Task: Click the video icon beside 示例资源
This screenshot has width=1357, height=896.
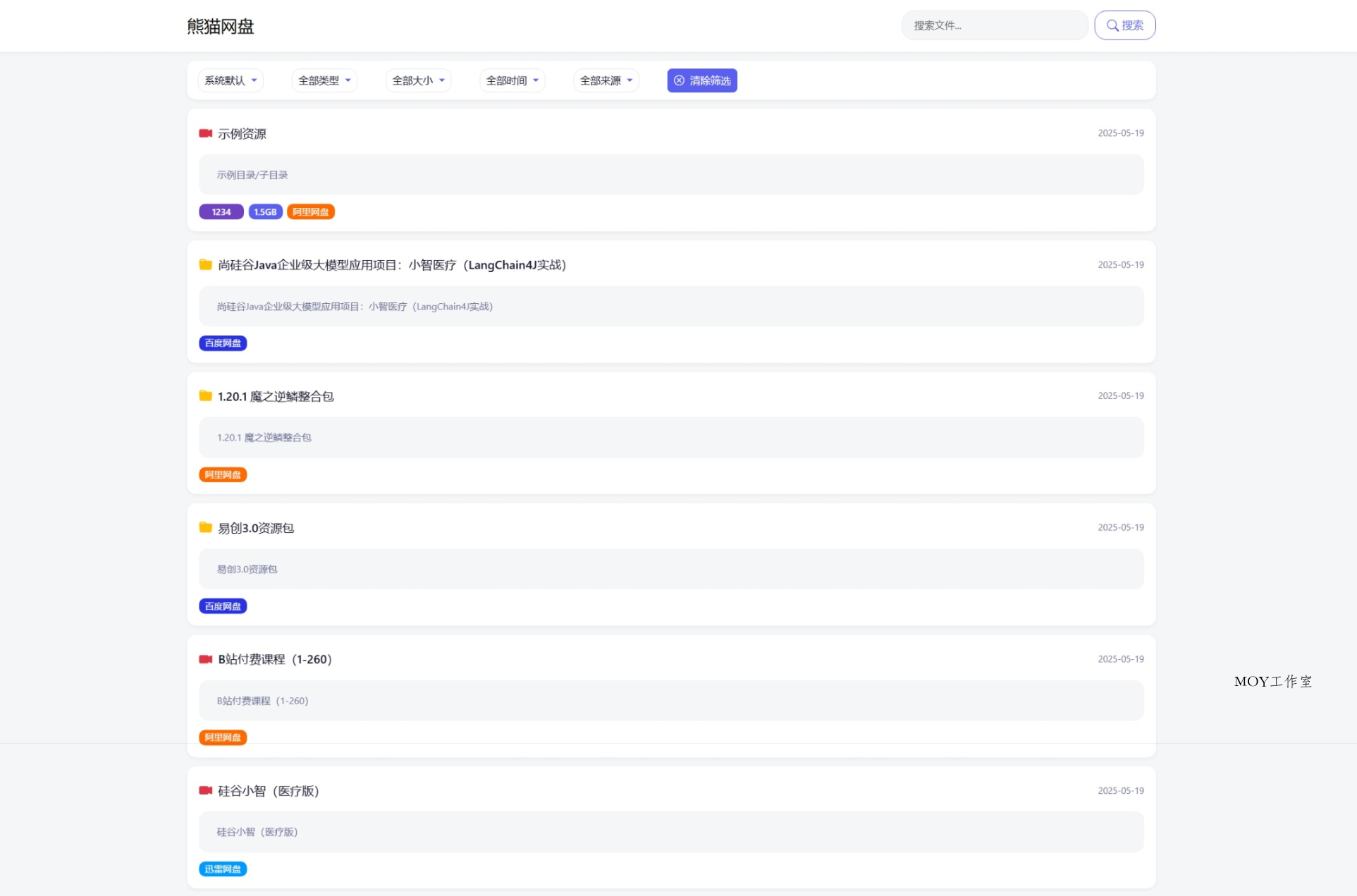Action: (205, 133)
